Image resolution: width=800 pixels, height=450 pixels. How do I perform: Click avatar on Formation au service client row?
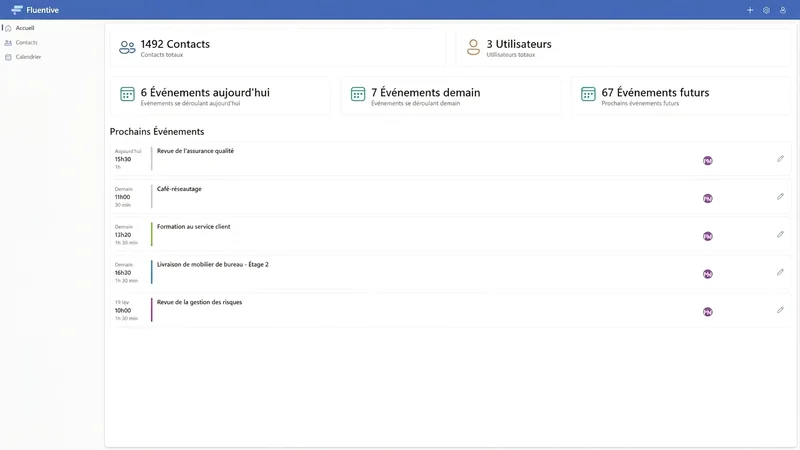708,236
